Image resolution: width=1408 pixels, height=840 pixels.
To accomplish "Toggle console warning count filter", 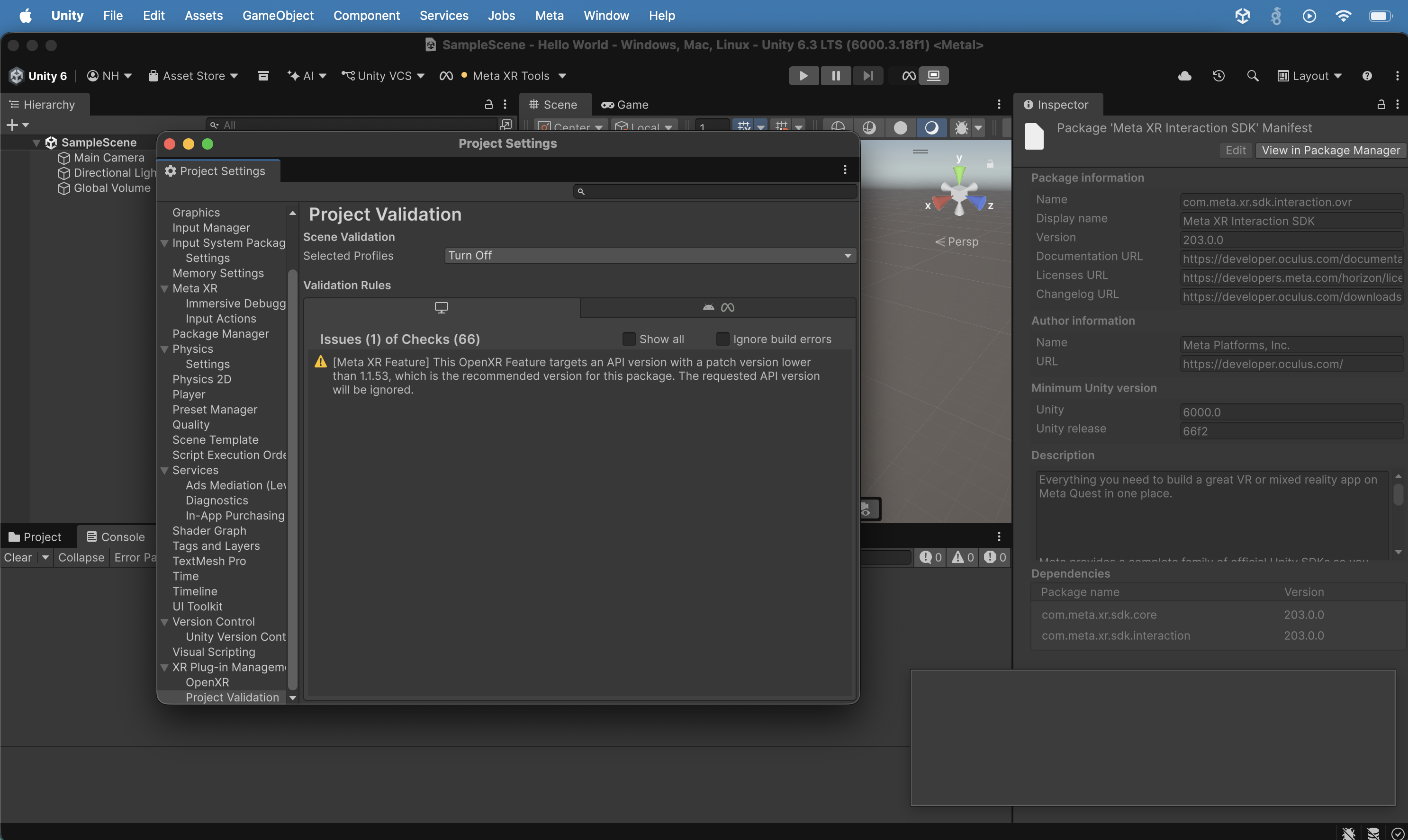I will (x=963, y=557).
